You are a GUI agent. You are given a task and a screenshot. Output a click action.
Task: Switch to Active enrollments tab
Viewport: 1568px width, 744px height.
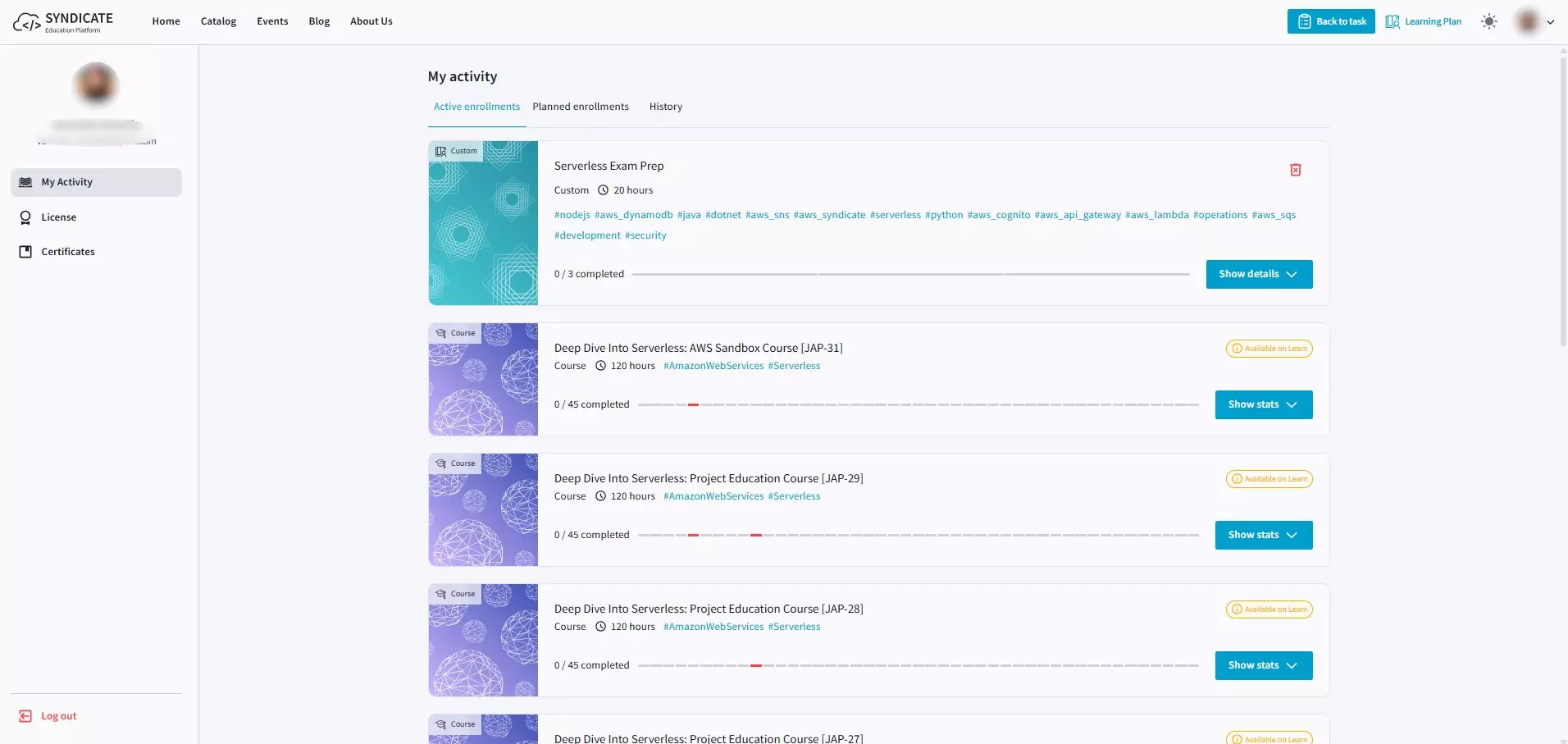click(476, 107)
